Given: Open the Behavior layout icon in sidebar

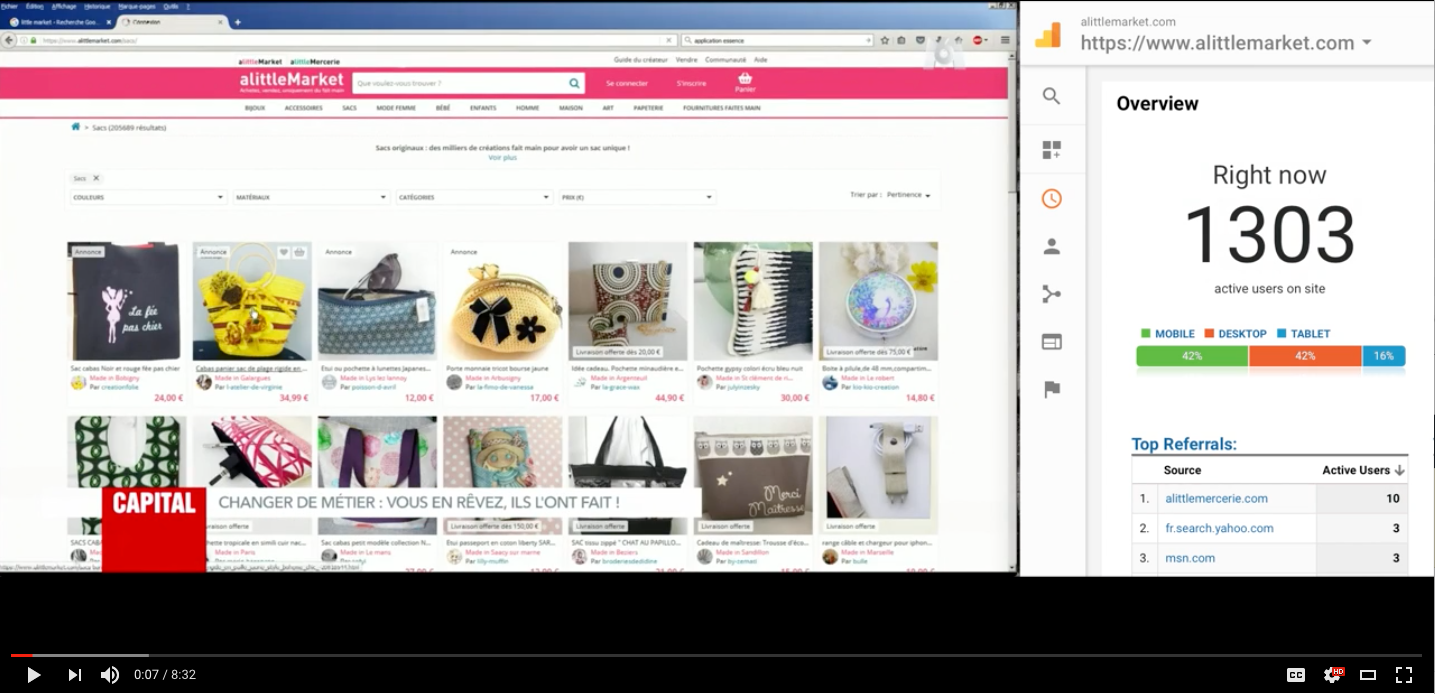Looking at the screenshot, I should click(x=1051, y=342).
